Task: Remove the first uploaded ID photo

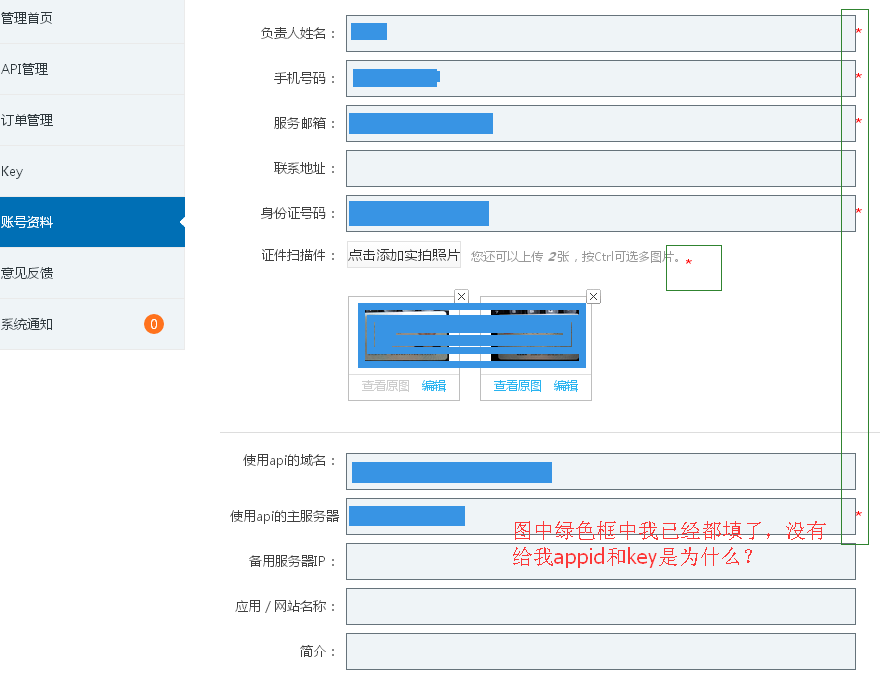Action: pos(461,296)
